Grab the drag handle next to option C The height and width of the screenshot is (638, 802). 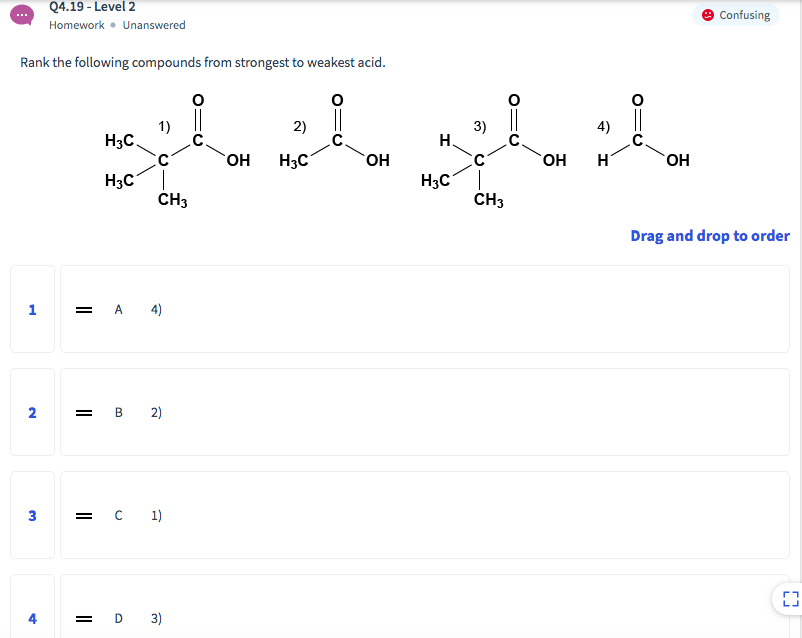[x=84, y=515]
